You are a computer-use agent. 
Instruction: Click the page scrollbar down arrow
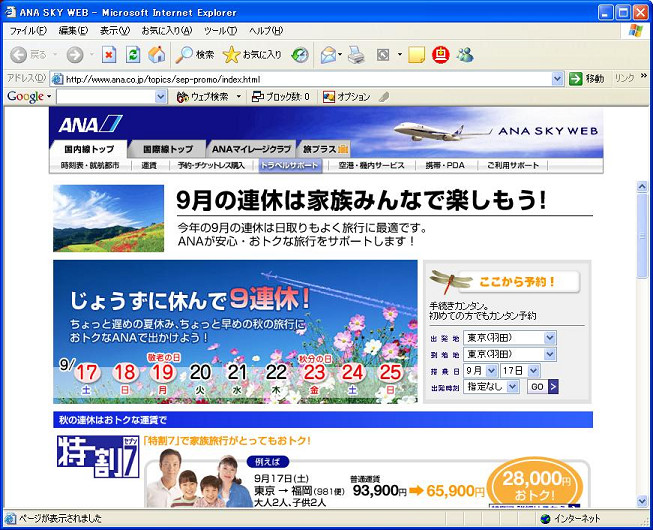642,502
